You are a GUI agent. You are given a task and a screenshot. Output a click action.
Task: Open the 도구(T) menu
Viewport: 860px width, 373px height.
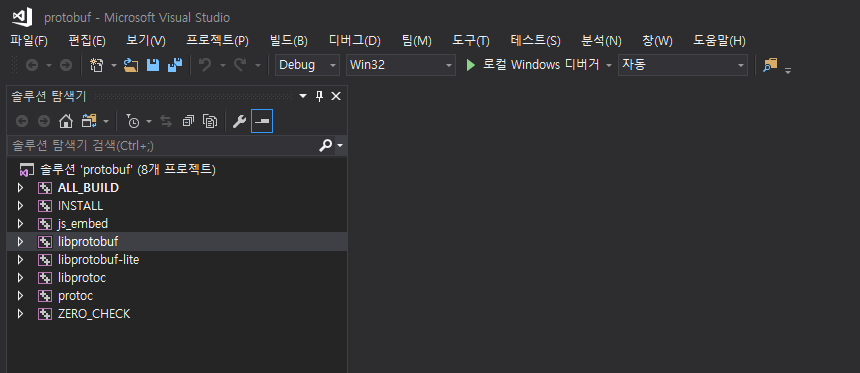[471, 41]
